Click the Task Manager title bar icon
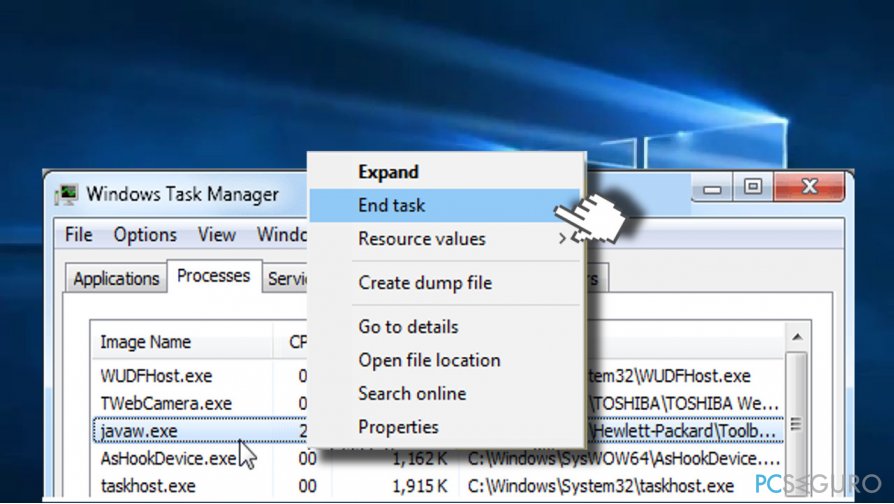Screen dimensions: 894x504 [67, 195]
